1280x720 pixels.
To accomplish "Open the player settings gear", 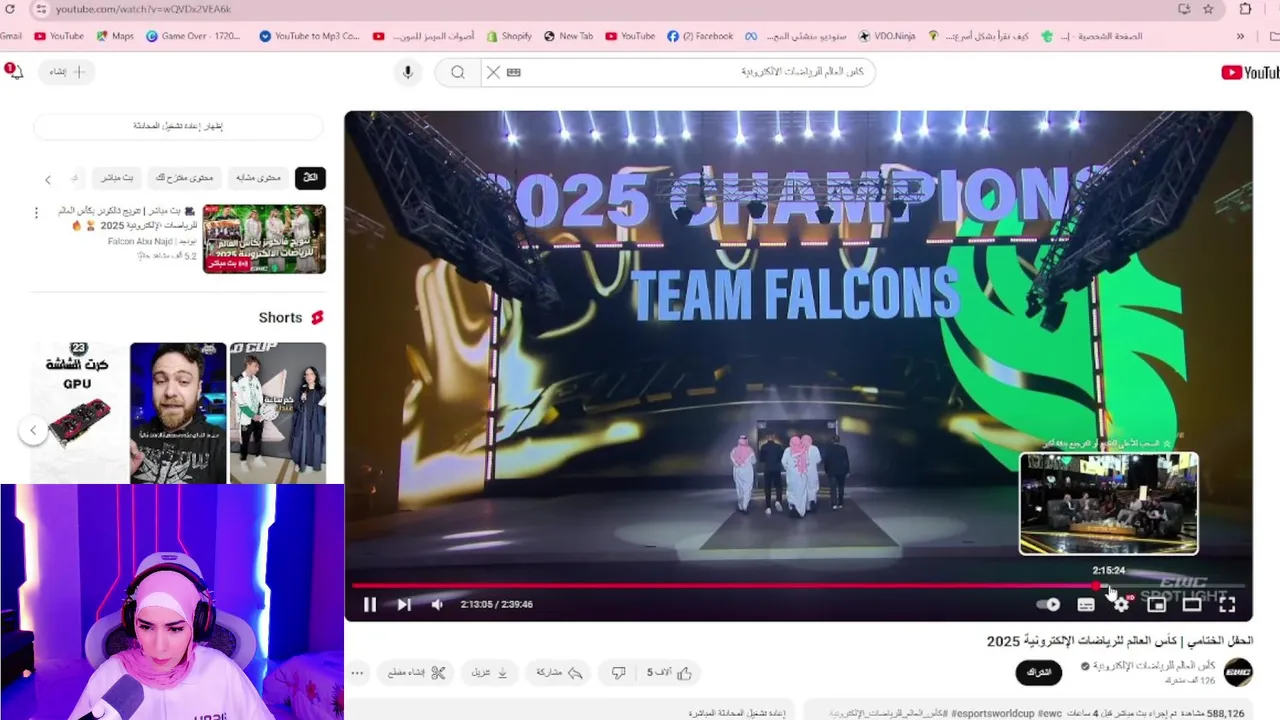I will pos(1122,604).
